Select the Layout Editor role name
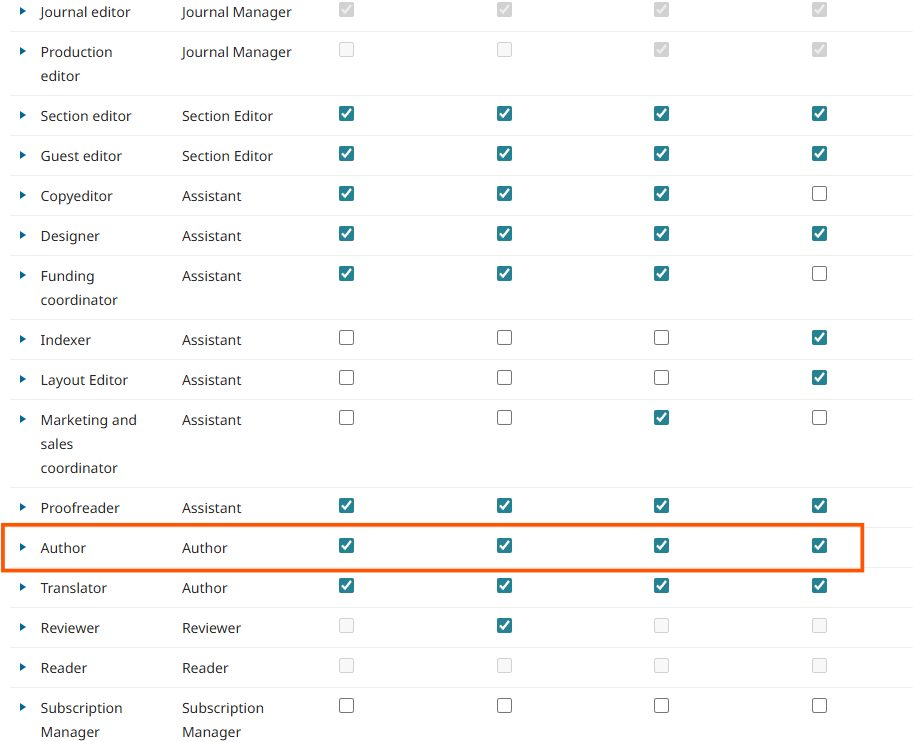 point(84,380)
